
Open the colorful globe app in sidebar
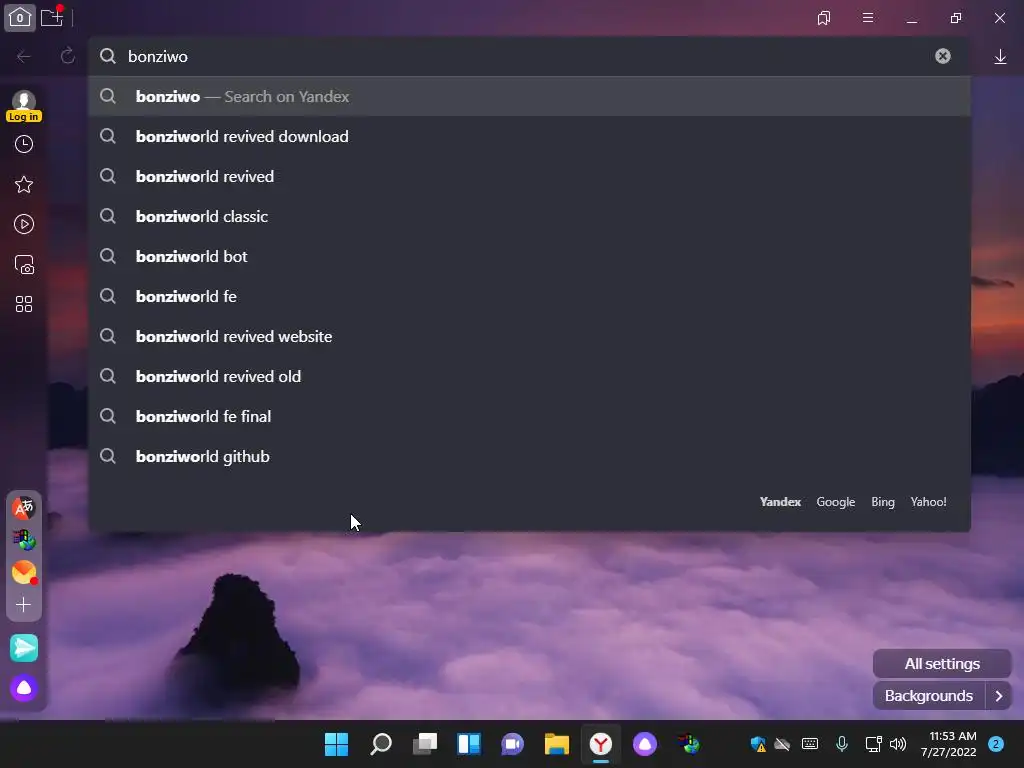coord(24,539)
